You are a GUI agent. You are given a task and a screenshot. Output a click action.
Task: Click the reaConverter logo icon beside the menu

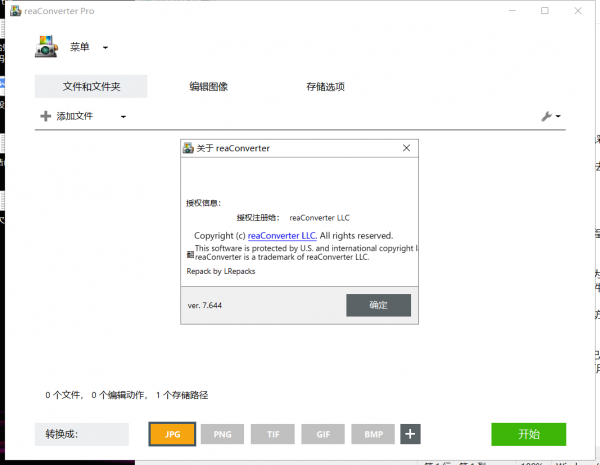click(x=46, y=47)
